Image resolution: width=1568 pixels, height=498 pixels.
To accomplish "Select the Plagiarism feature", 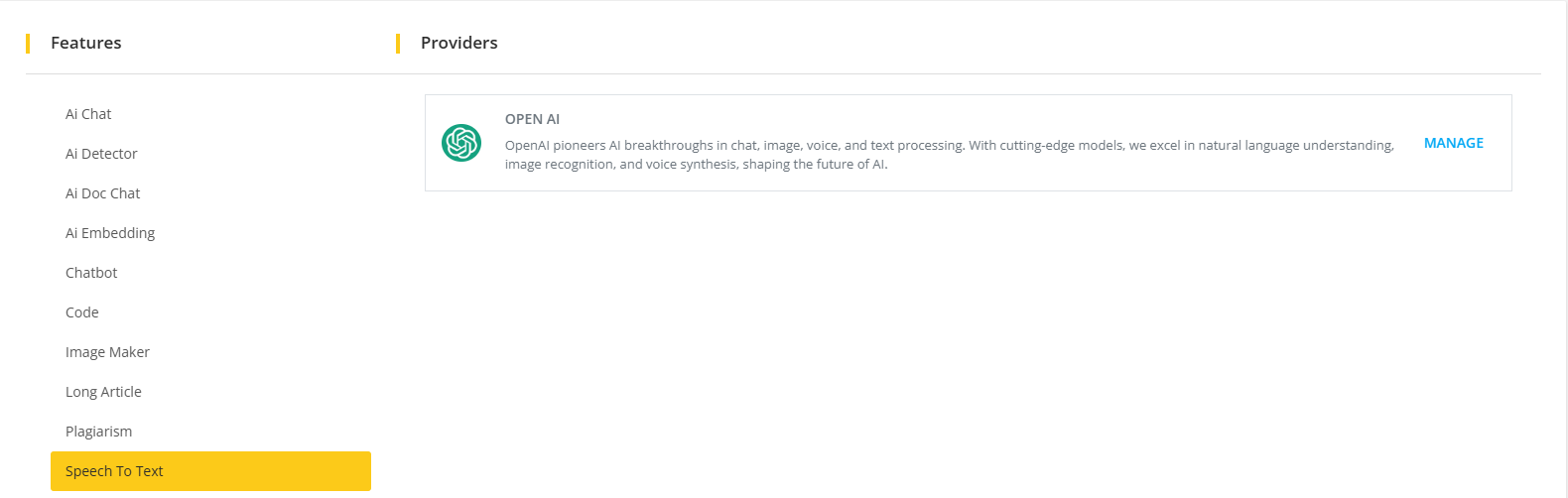I will point(98,432).
